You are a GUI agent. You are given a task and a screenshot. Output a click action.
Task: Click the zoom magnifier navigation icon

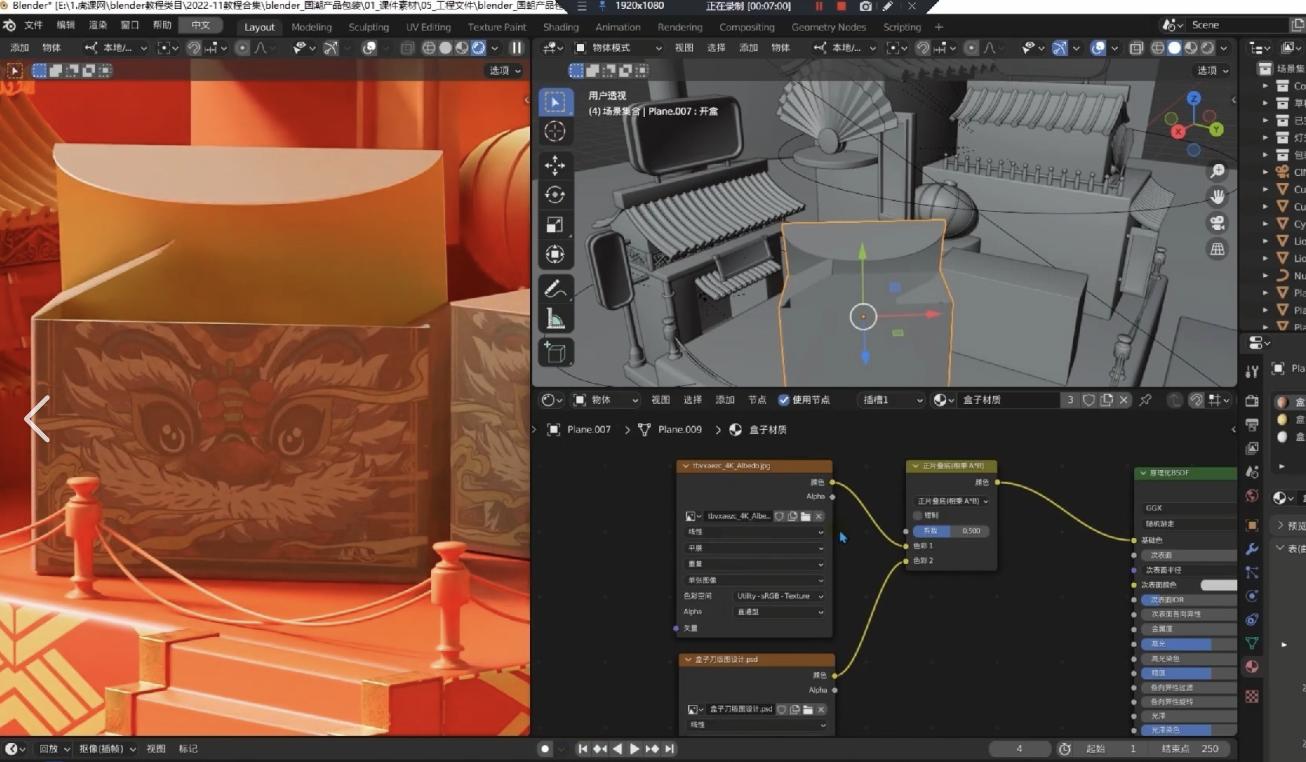(1217, 171)
